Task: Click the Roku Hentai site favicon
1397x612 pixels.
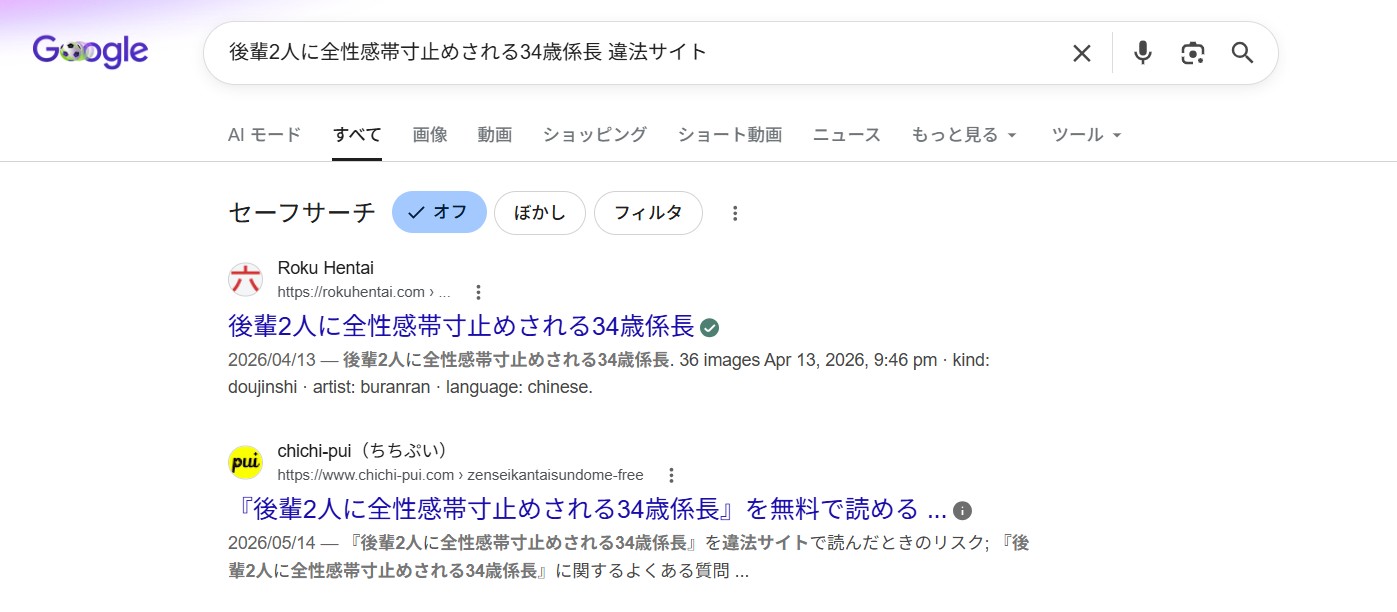Action: (245, 280)
